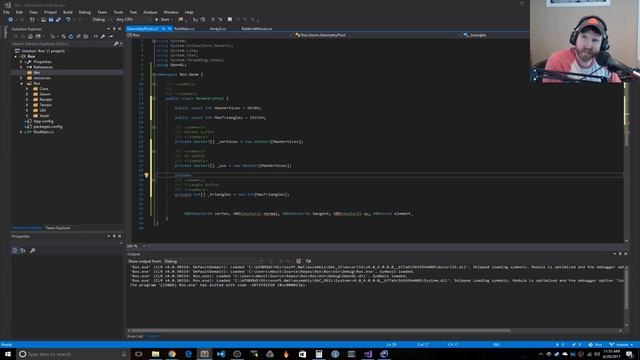Expand the References node
The width and height of the screenshot is (640, 360).
21,67
